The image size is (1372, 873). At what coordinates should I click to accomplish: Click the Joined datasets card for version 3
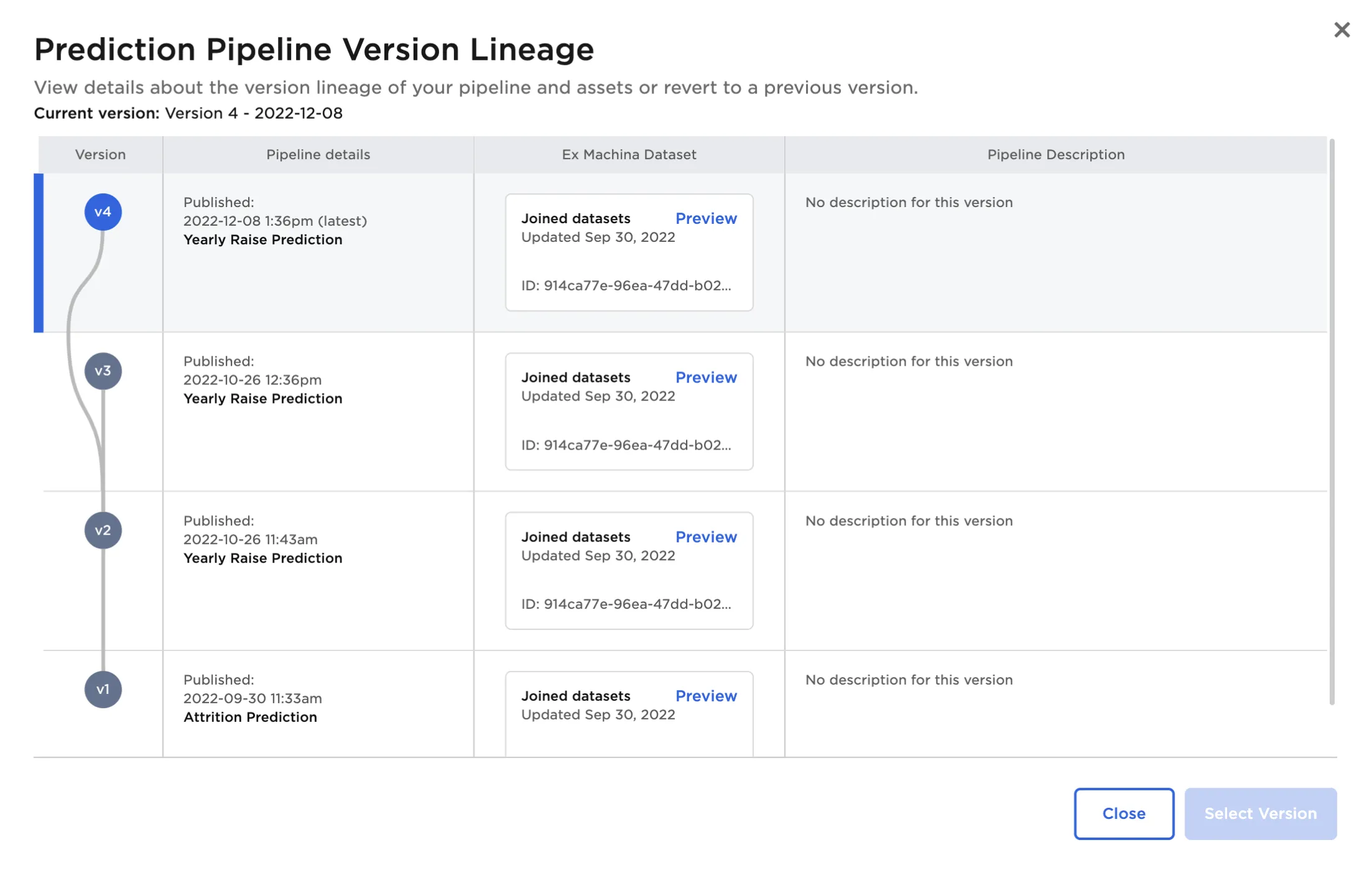629,411
